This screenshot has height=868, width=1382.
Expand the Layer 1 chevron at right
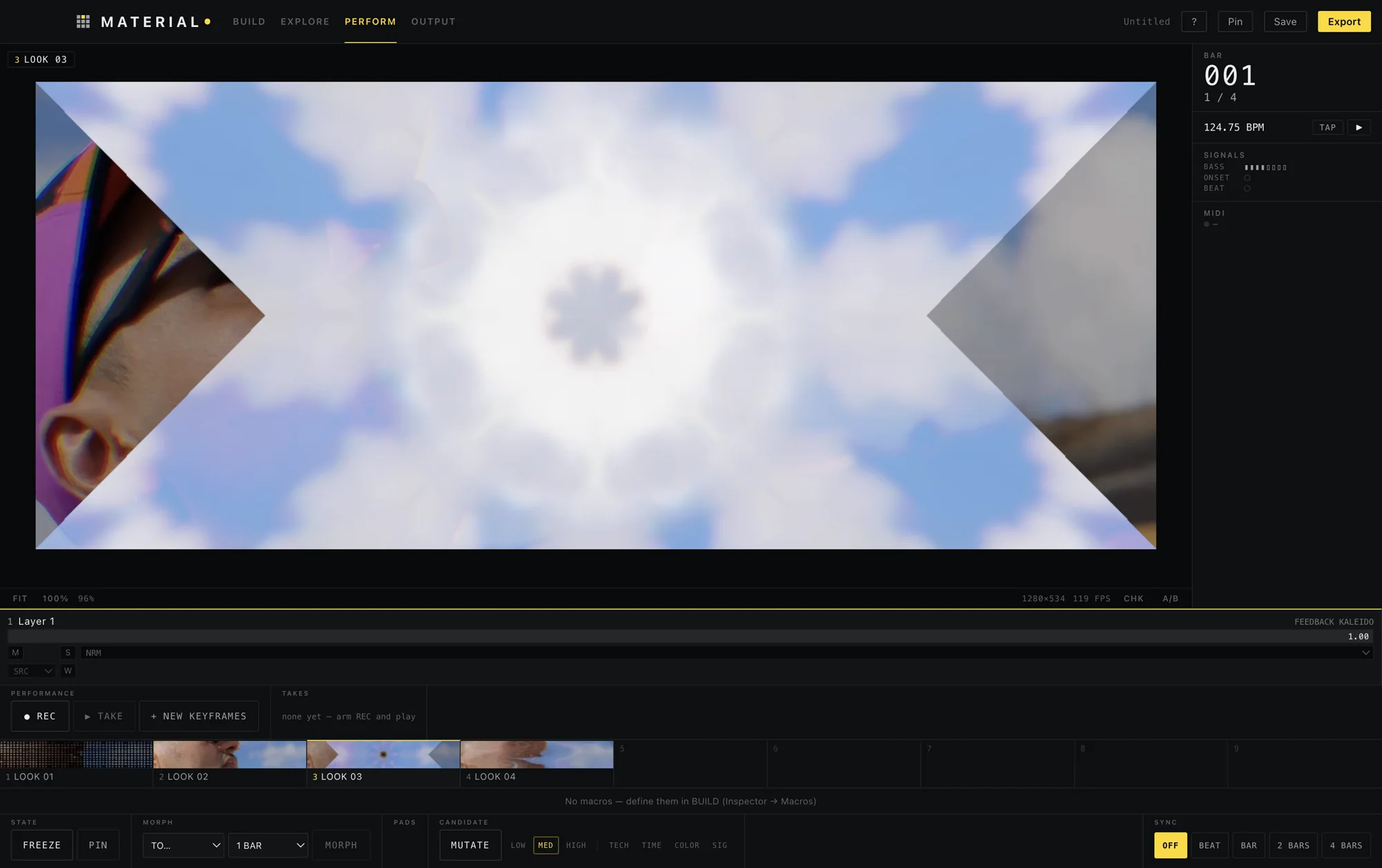point(1365,652)
